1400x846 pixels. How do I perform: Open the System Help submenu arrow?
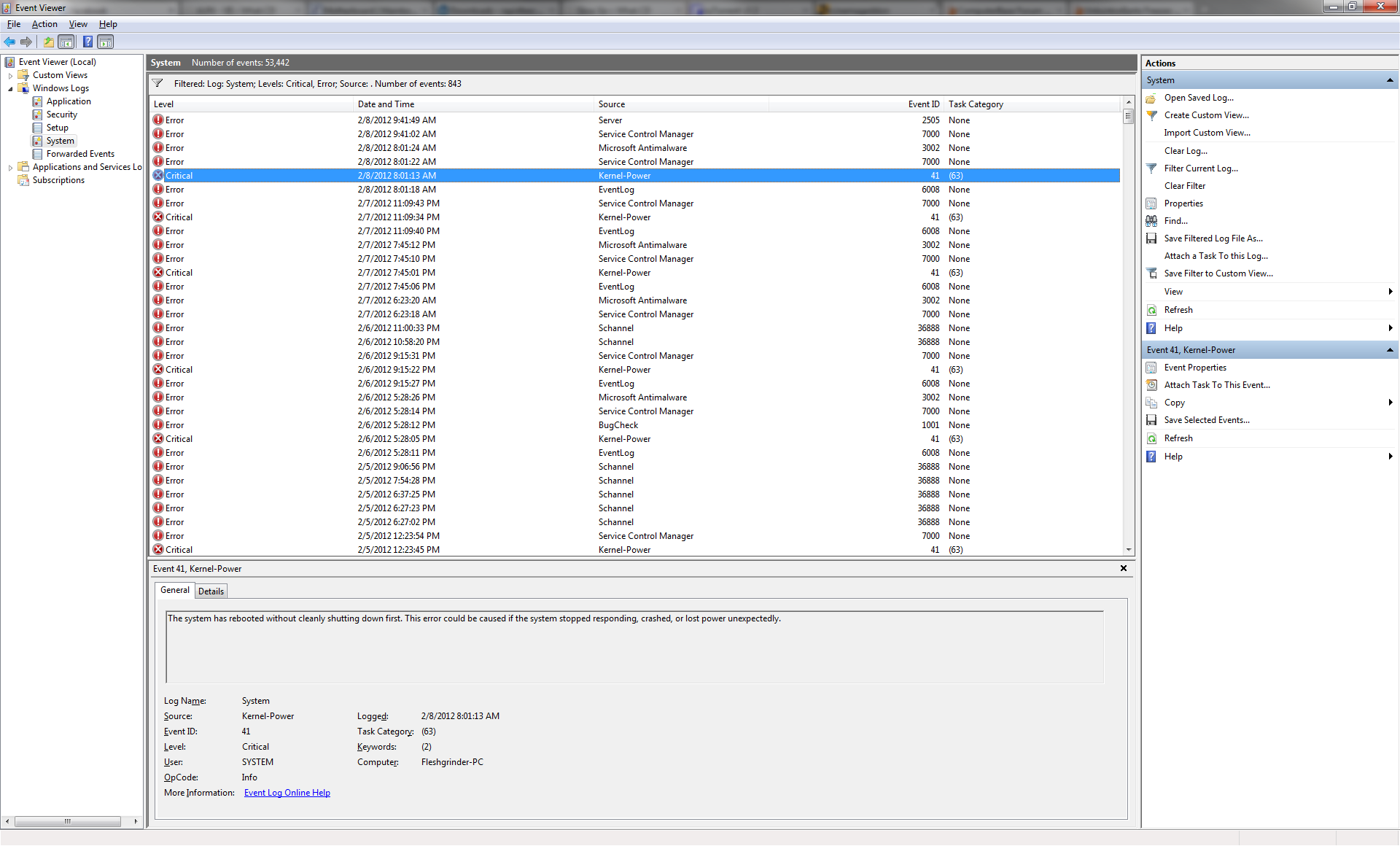(1391, 328)
